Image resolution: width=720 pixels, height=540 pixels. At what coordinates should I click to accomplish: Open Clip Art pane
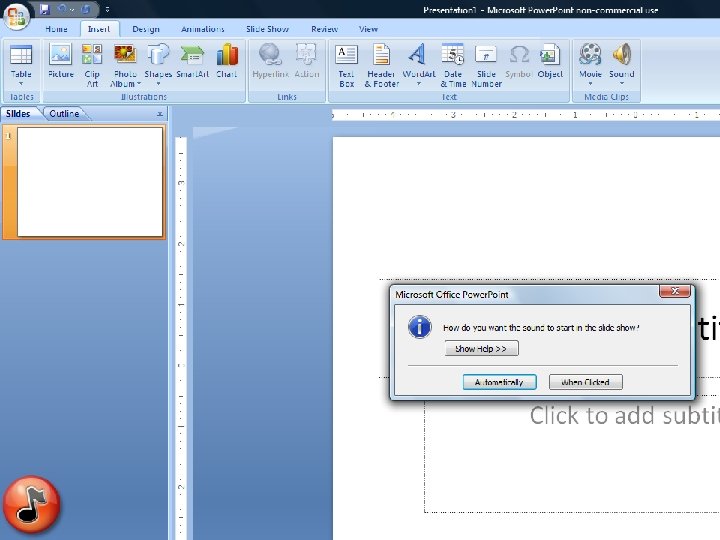[x=92, y=65]
